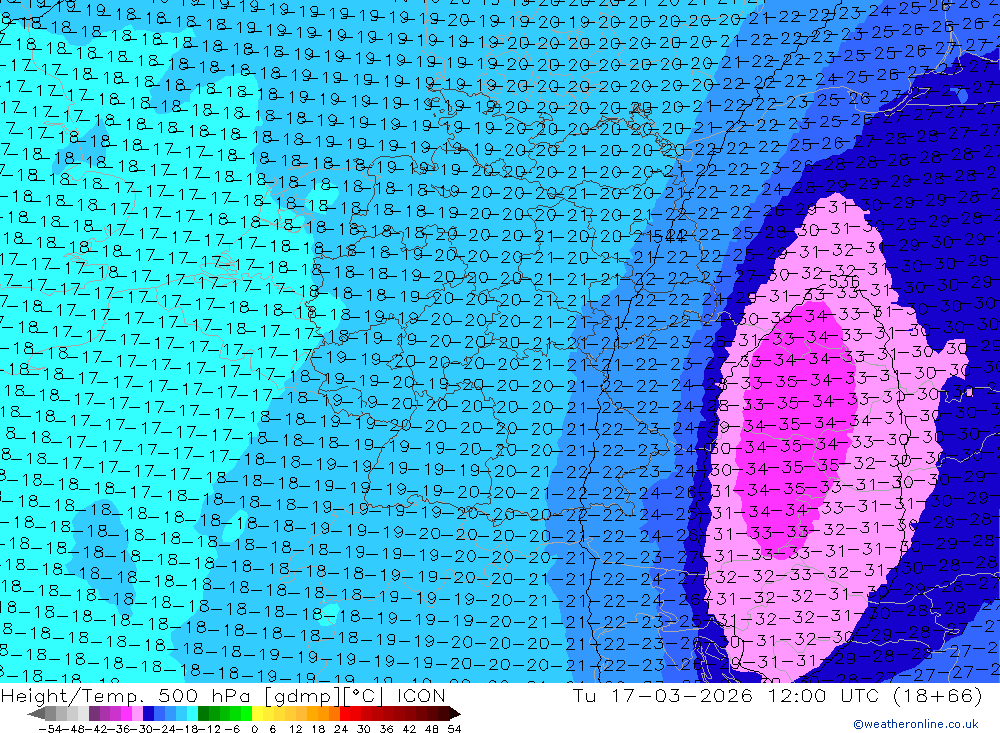Click the '536' height contour label
This screenshot has height=733, width=1000.
click(844, 281)
